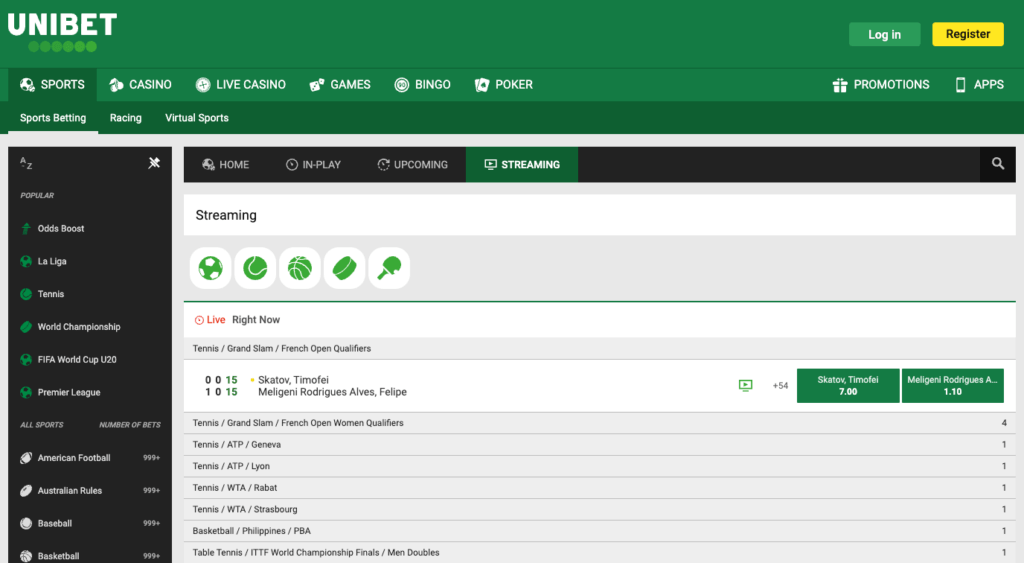Image resolution: width=1024 pixels, height=563 pixels.
Task: Click the yellow Register button
Action: pyautogui.click(x=968, y=34)
